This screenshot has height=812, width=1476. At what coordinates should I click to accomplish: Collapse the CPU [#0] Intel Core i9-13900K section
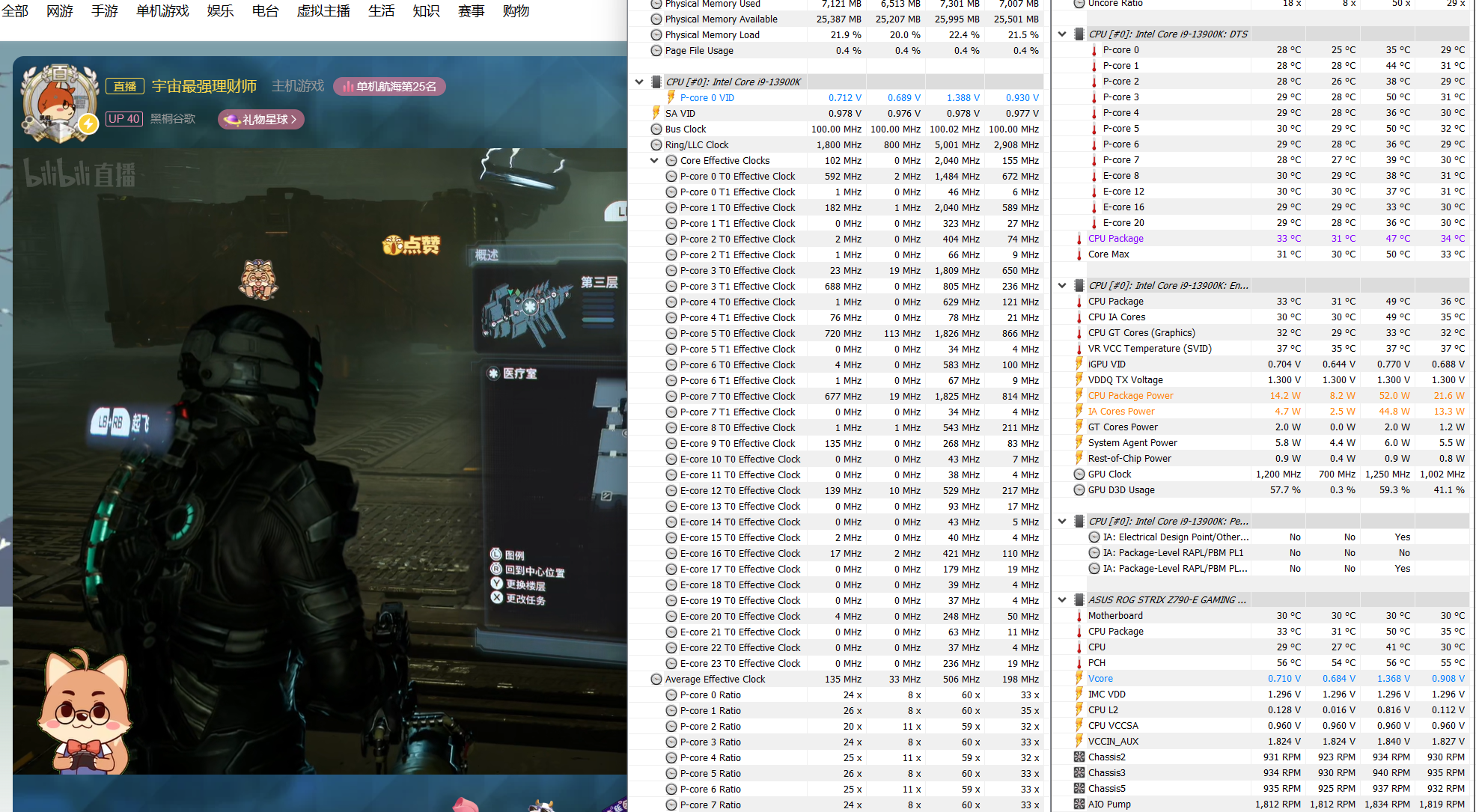[639, 82]
